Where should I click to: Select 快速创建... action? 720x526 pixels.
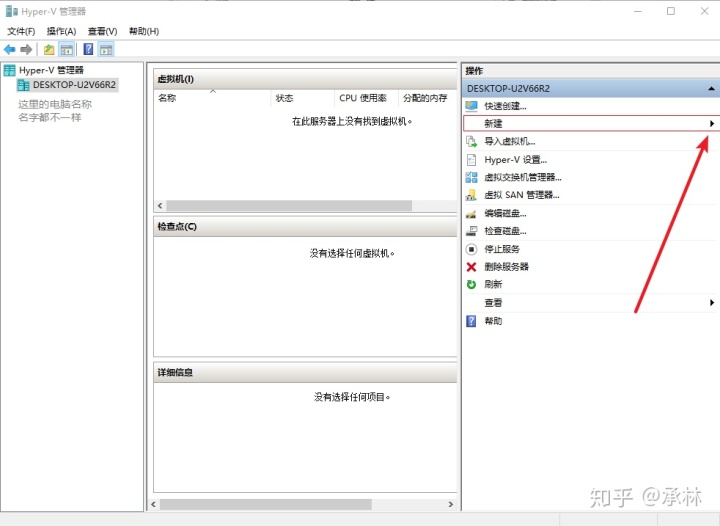pos(505,106)
